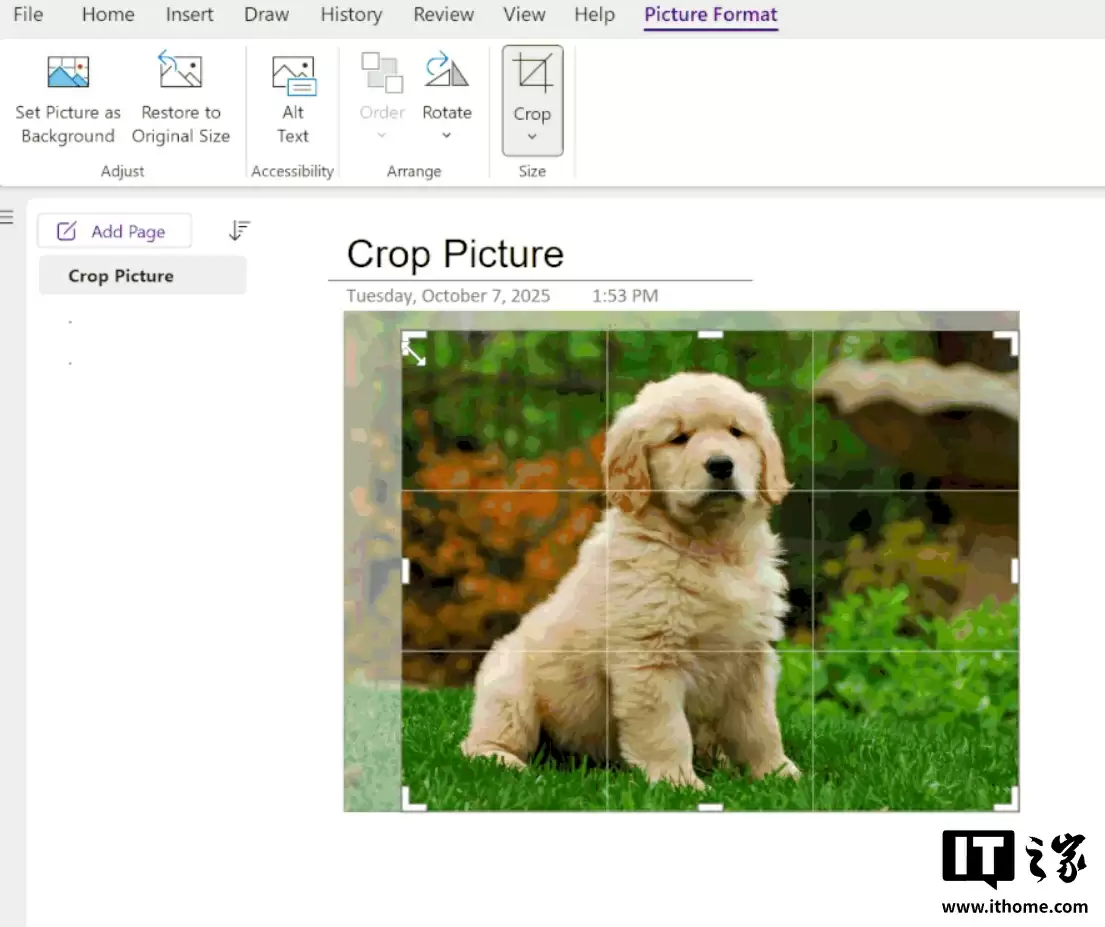Click the Set Picture as Background icon
1105x927 pixels.
point(68,72)
